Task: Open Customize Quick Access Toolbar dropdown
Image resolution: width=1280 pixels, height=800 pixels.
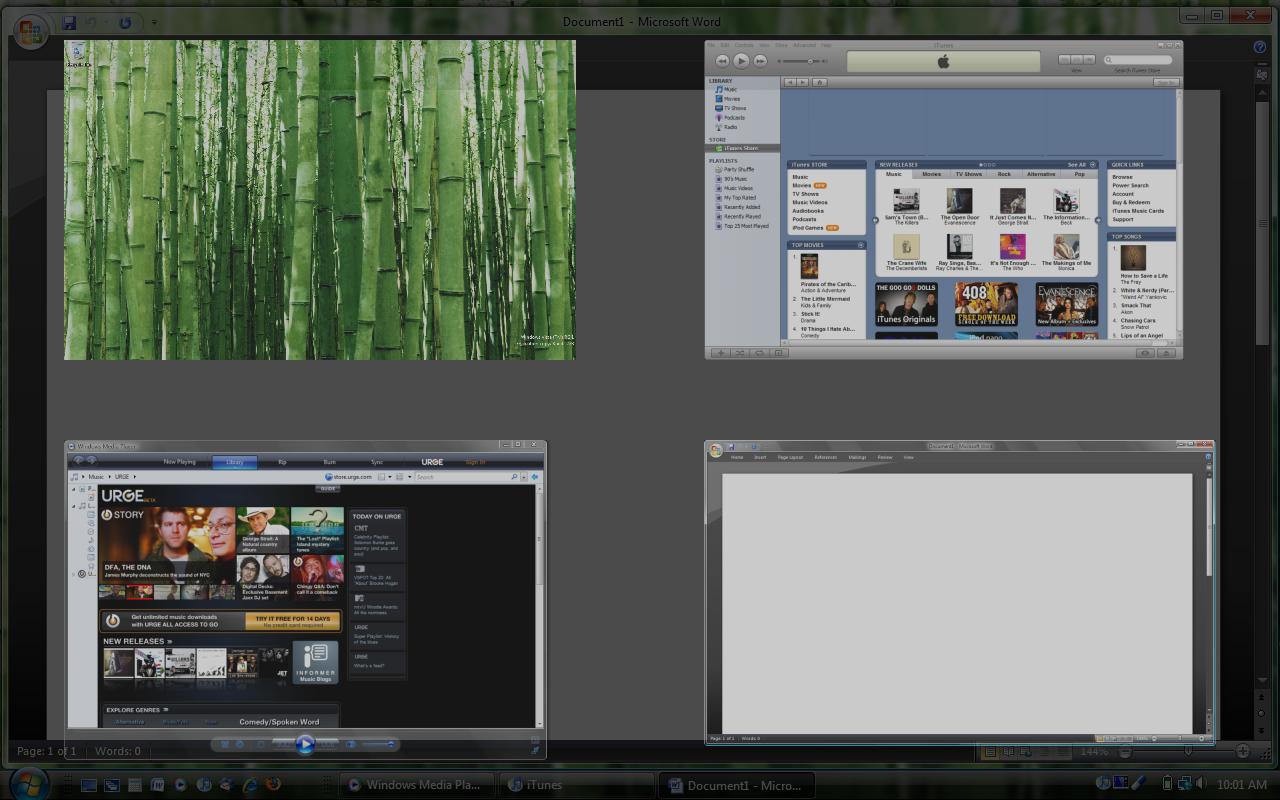Action: pyautogui.click(x=154, y=22)
